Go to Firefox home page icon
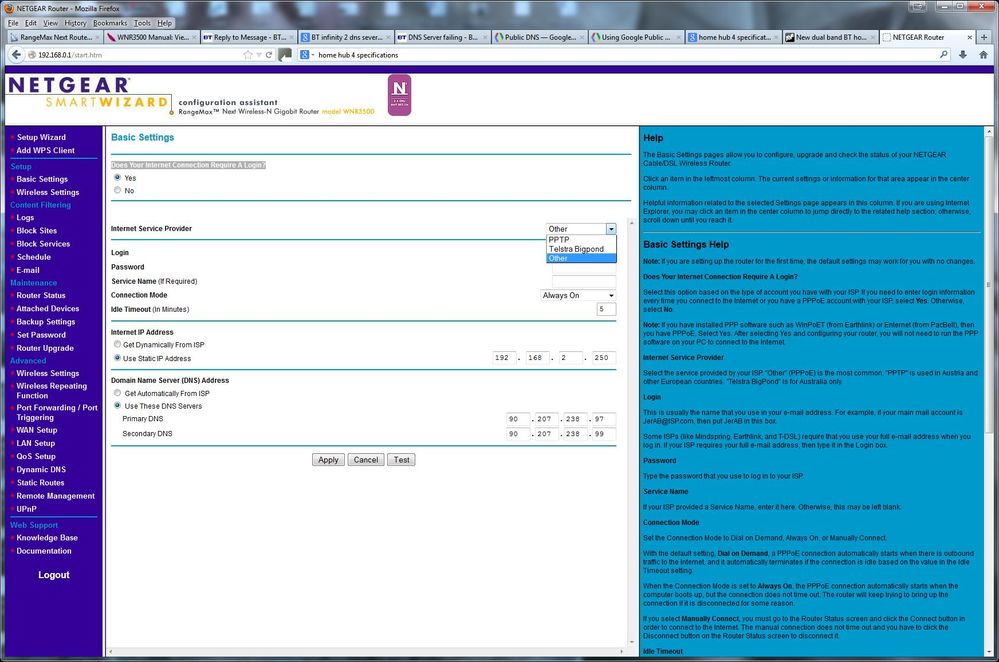 point(983,55)
